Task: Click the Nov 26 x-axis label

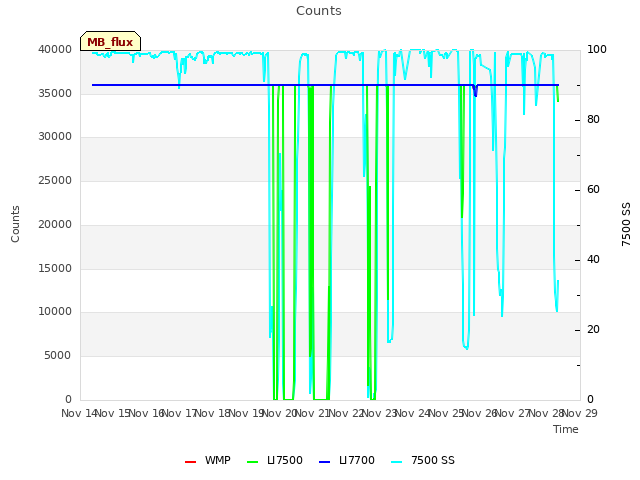Action: coord(480,413)
